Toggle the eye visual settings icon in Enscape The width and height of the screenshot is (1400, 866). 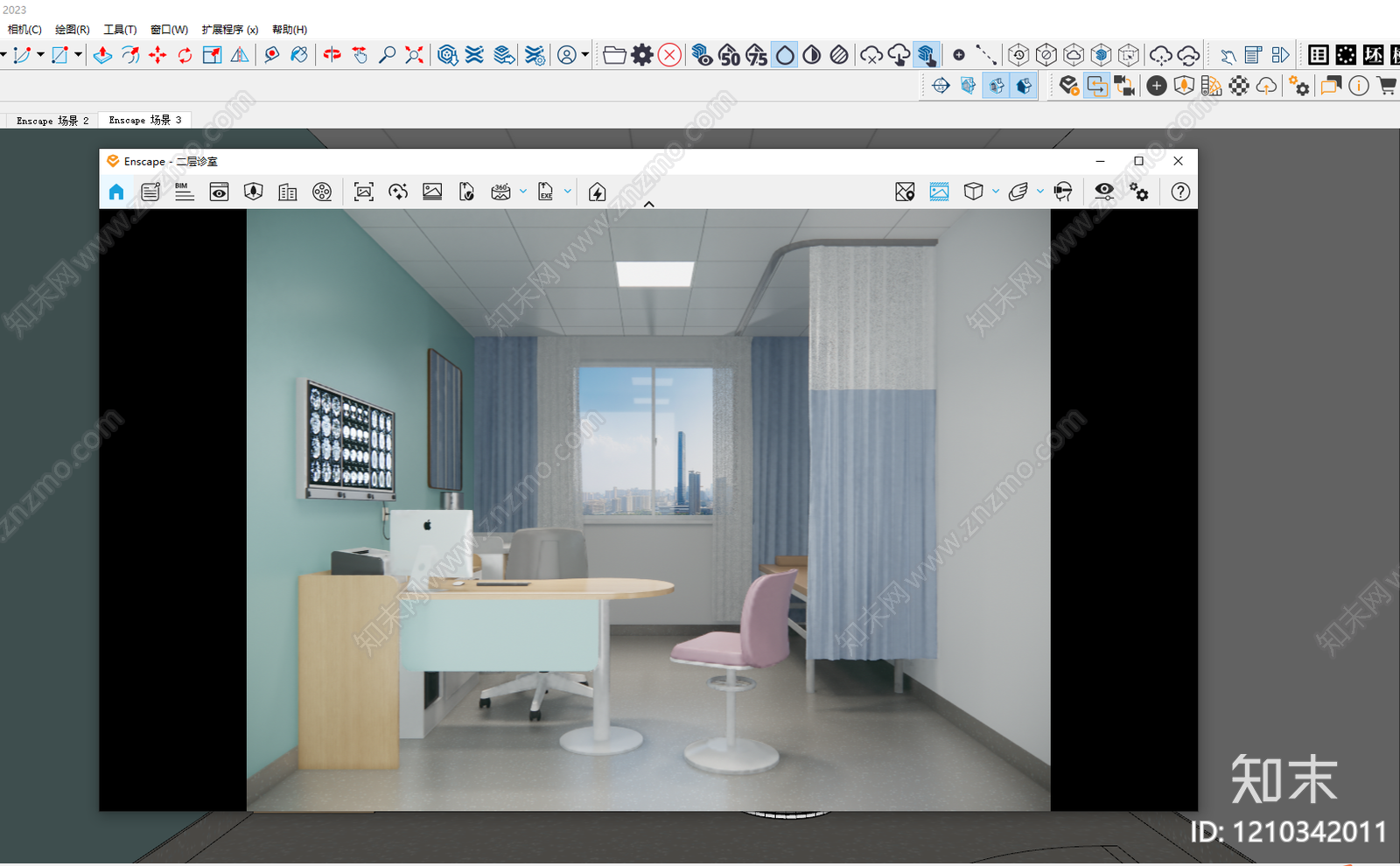tap(1104, 192)
